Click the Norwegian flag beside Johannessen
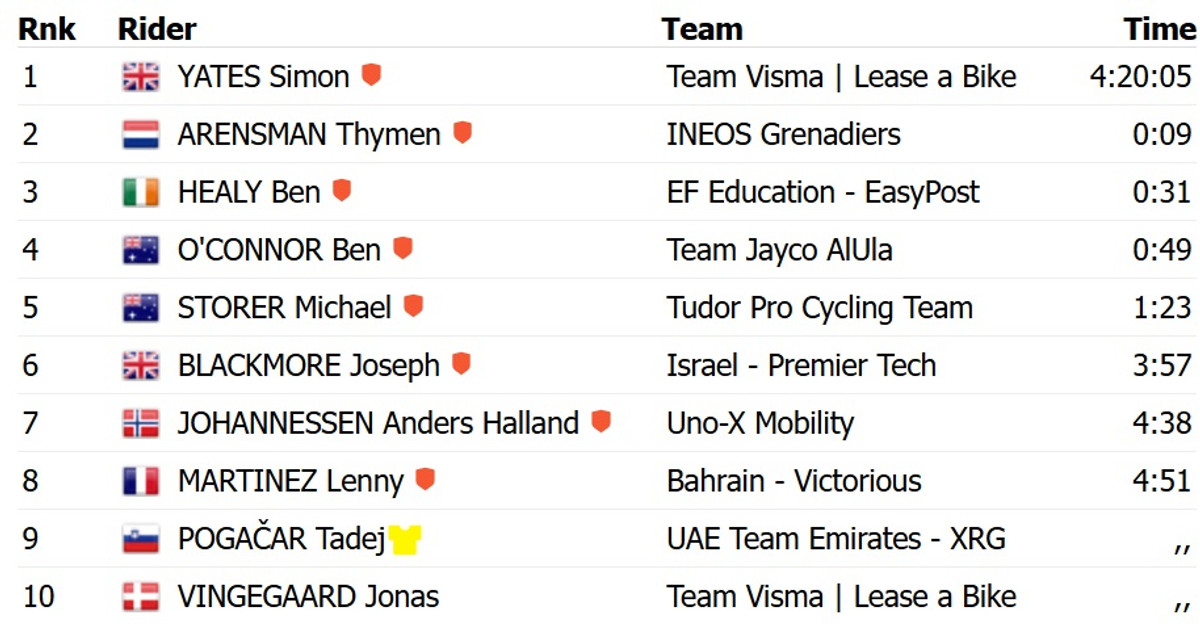The image size is (1200, 624). pyautogui.click(x=141, y=424)
